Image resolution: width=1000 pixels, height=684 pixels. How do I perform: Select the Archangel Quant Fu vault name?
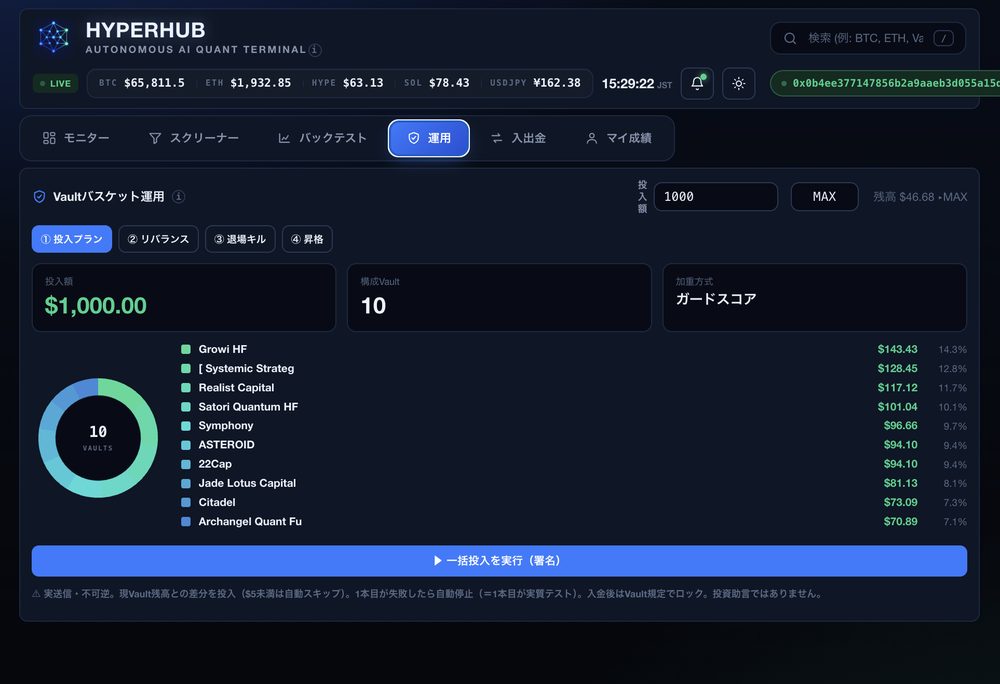click(250, 521)
